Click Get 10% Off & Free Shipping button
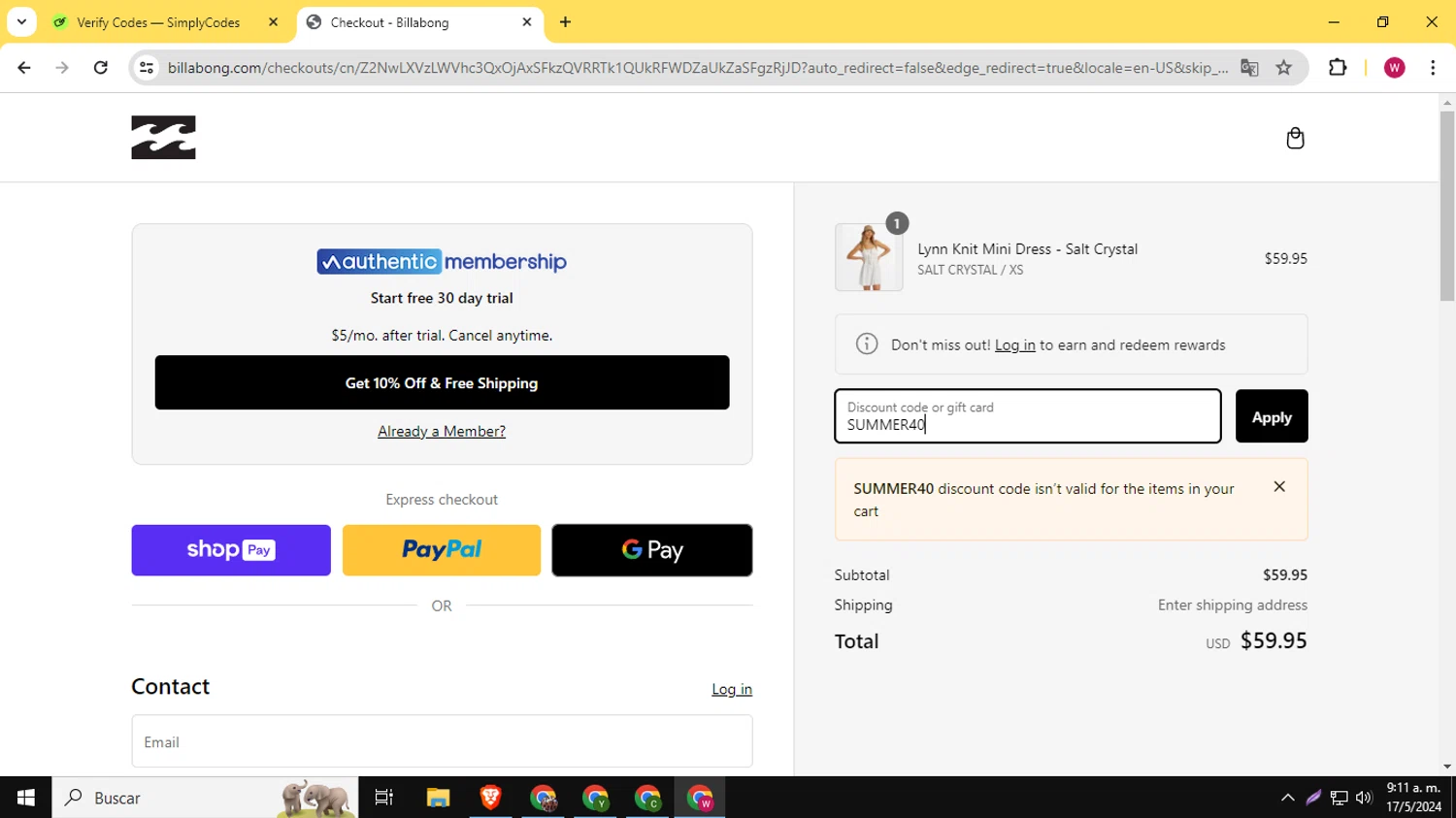 (x=442, y=382)
